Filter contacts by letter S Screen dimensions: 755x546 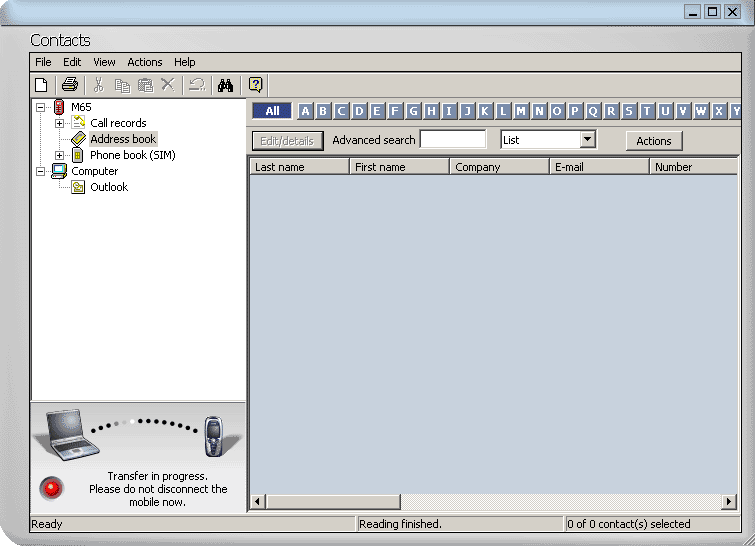[x=629, y=111]
